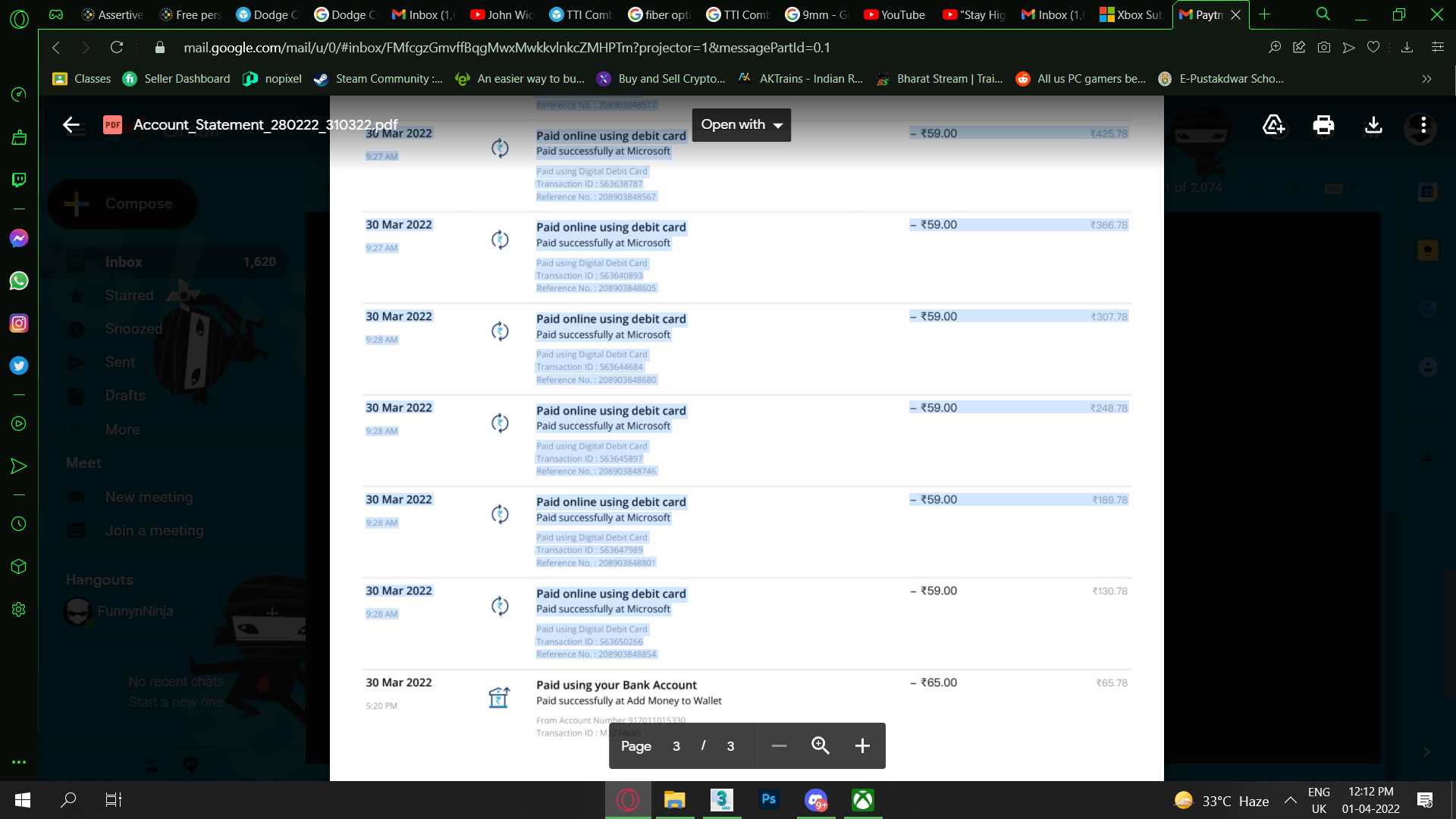Image resolution: width=1456 pixels, height=819 pixels.
Task: Open the Classes bookmark
Action: pos(81,79)
